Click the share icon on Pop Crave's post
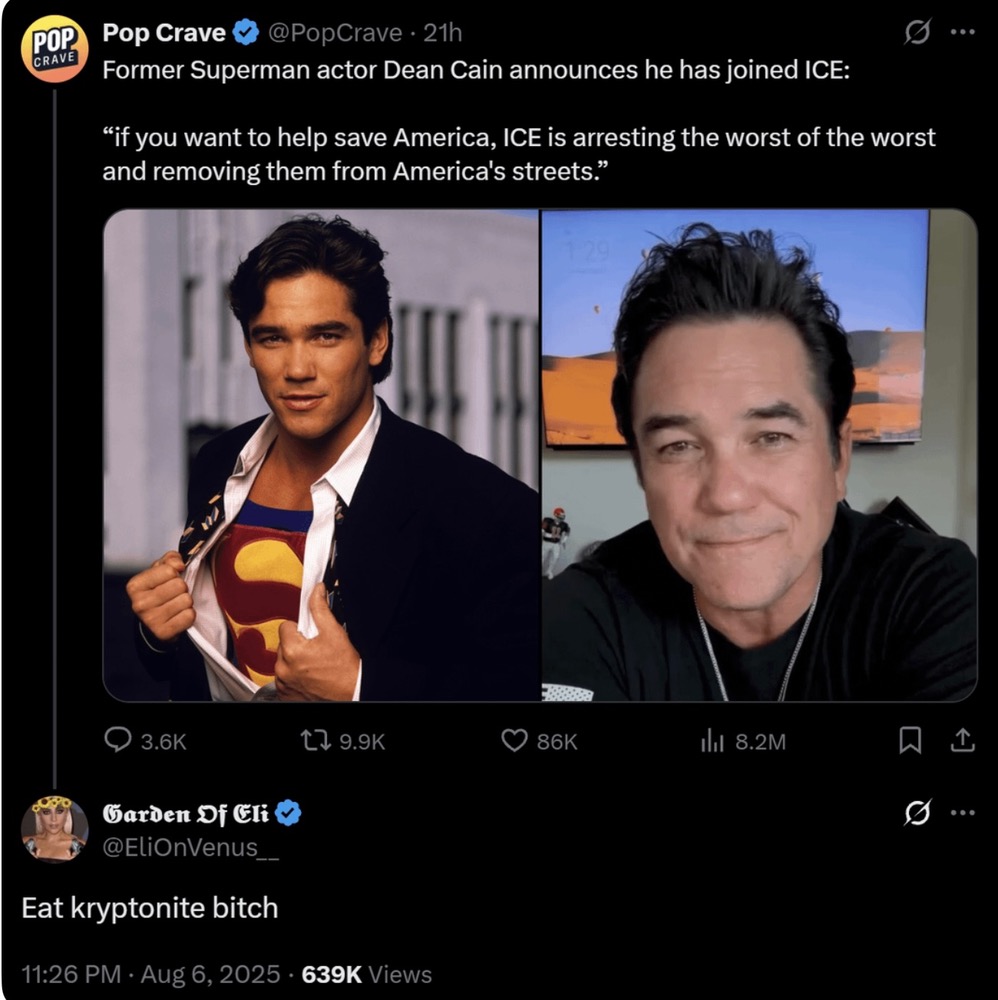Image resolution: width=998 pixels, height=1000 pixels. 961,740
